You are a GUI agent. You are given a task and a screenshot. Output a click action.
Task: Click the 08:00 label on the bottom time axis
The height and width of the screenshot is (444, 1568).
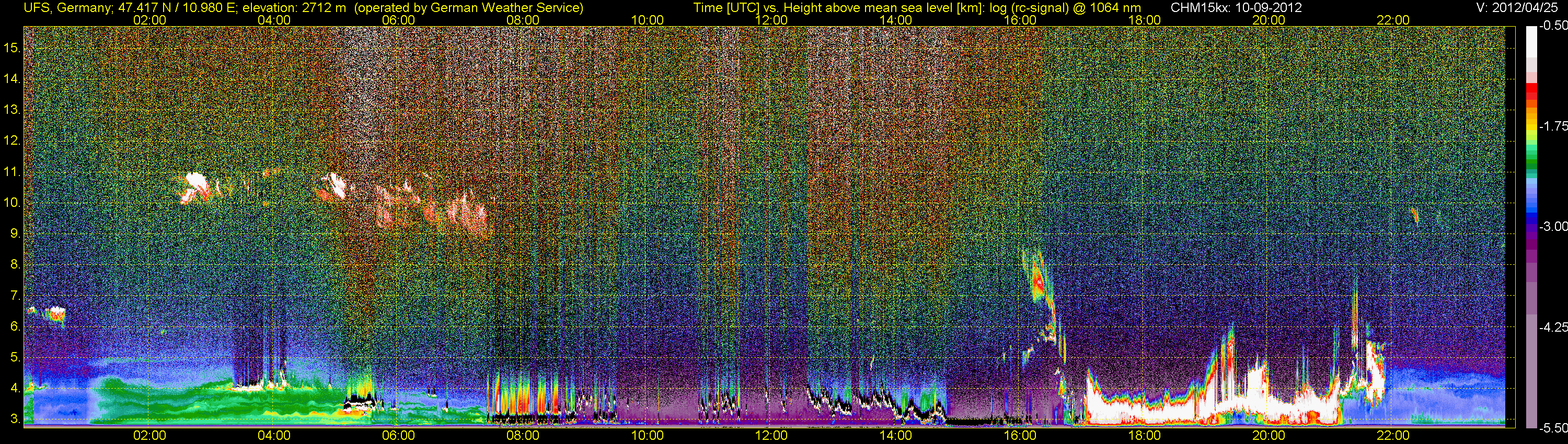pos(523,436)
